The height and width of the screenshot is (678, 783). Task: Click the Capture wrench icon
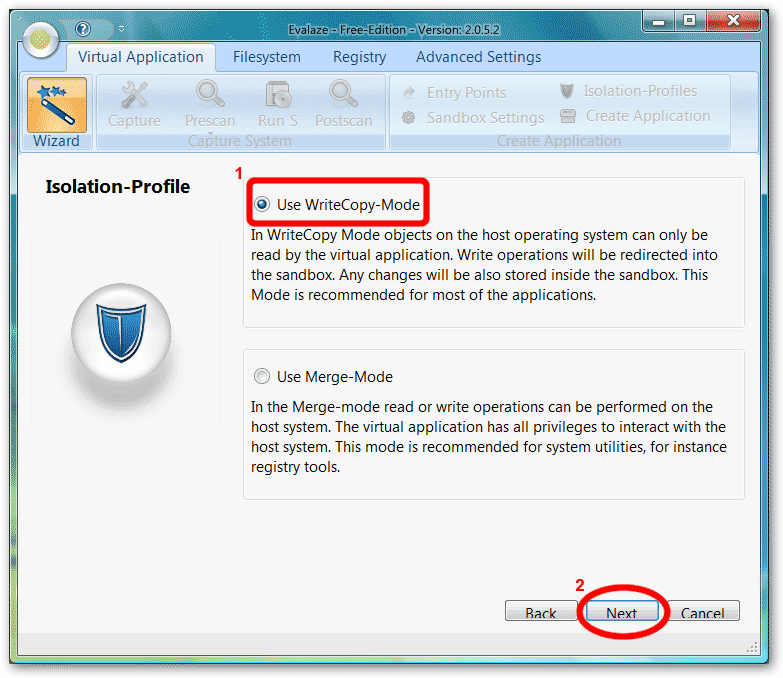(134, 94)
